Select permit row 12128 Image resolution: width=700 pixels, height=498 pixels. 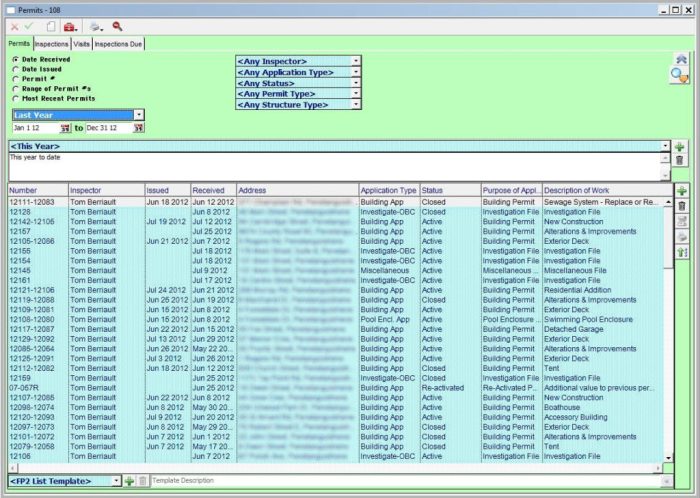pos(335,212)
